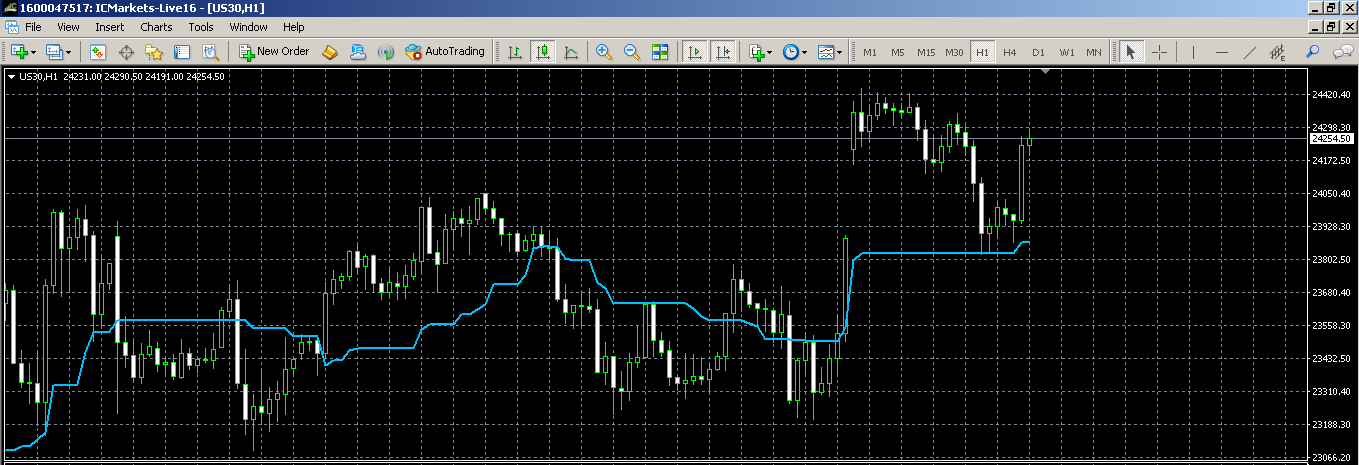Tile chart windows icon
The width and height of the screenshot is (1359, 465).
[x=659, y=51]
